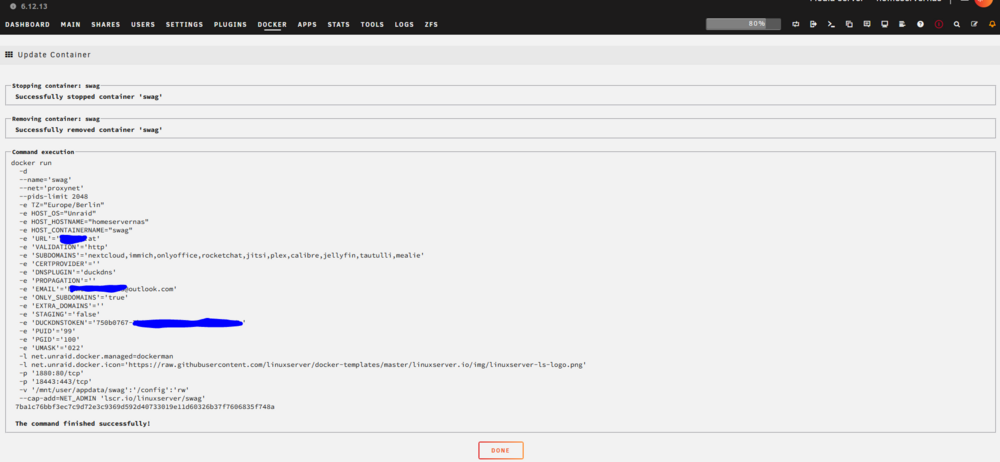Click the /mnt/user/appdata/swag volume line
Viewport: 1000px width, 462px height.
click(104, 390)
